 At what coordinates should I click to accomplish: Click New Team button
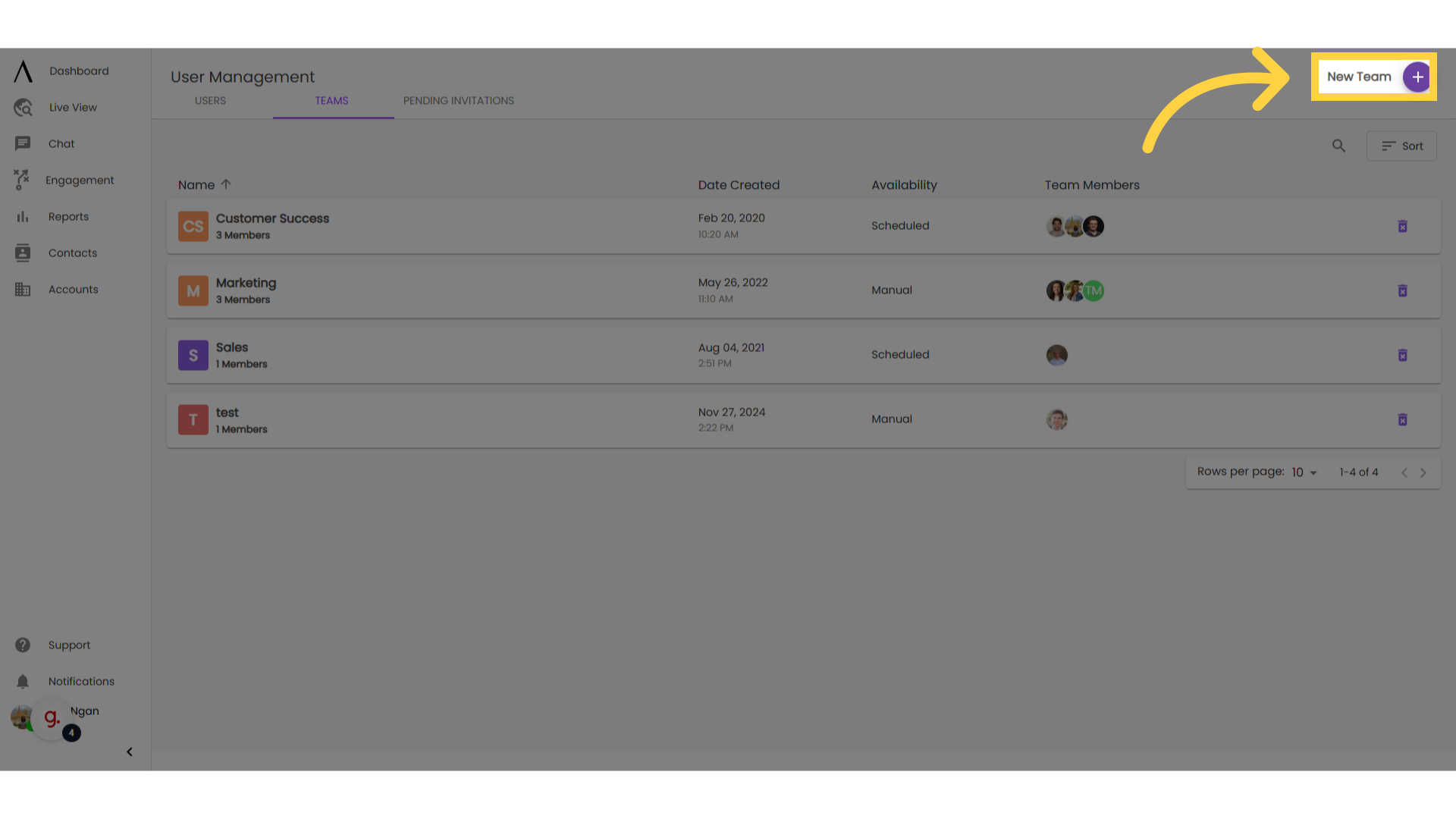tap(1374, 76)
